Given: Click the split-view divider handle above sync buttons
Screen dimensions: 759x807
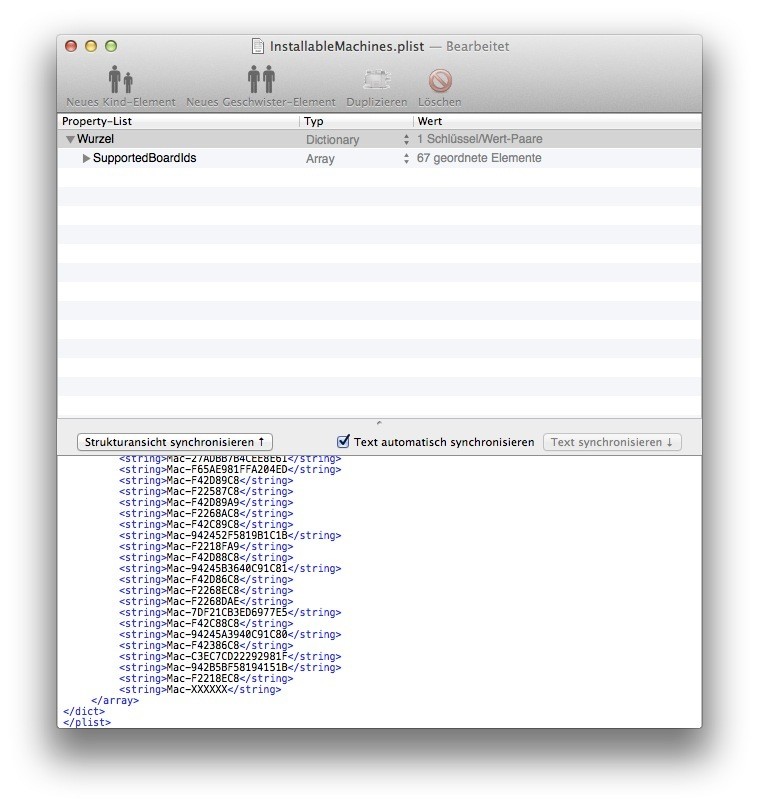Looking at the screenshot, I should pyautogui.click(x=379, y=423).
